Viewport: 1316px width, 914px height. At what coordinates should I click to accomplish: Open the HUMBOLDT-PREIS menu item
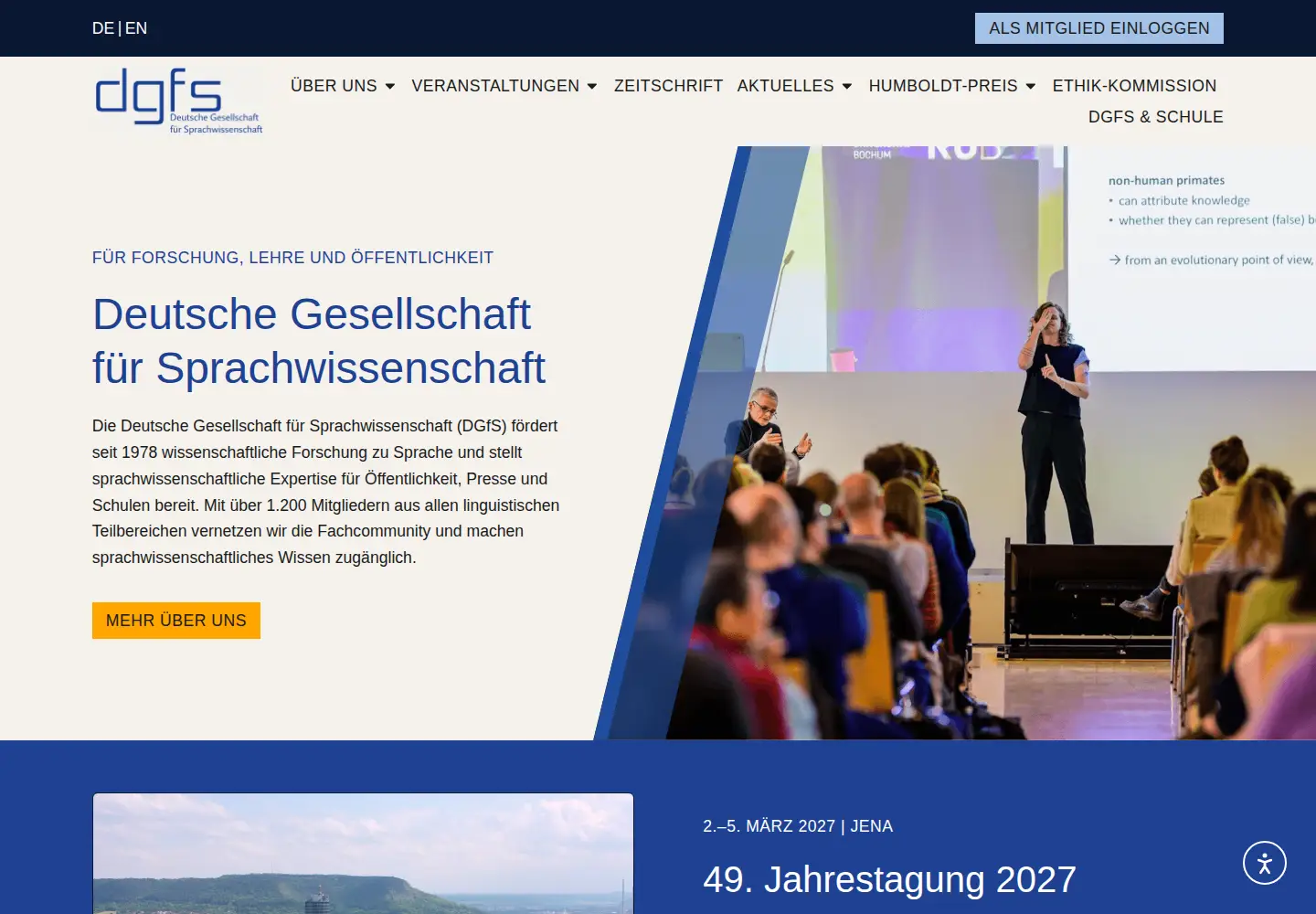tap(943, 86)
